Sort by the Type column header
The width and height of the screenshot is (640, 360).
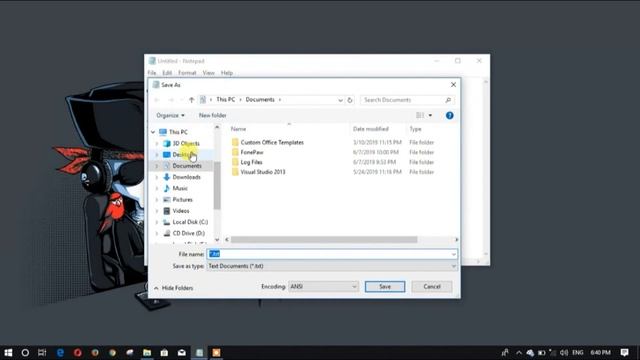(x=415, y=129)
